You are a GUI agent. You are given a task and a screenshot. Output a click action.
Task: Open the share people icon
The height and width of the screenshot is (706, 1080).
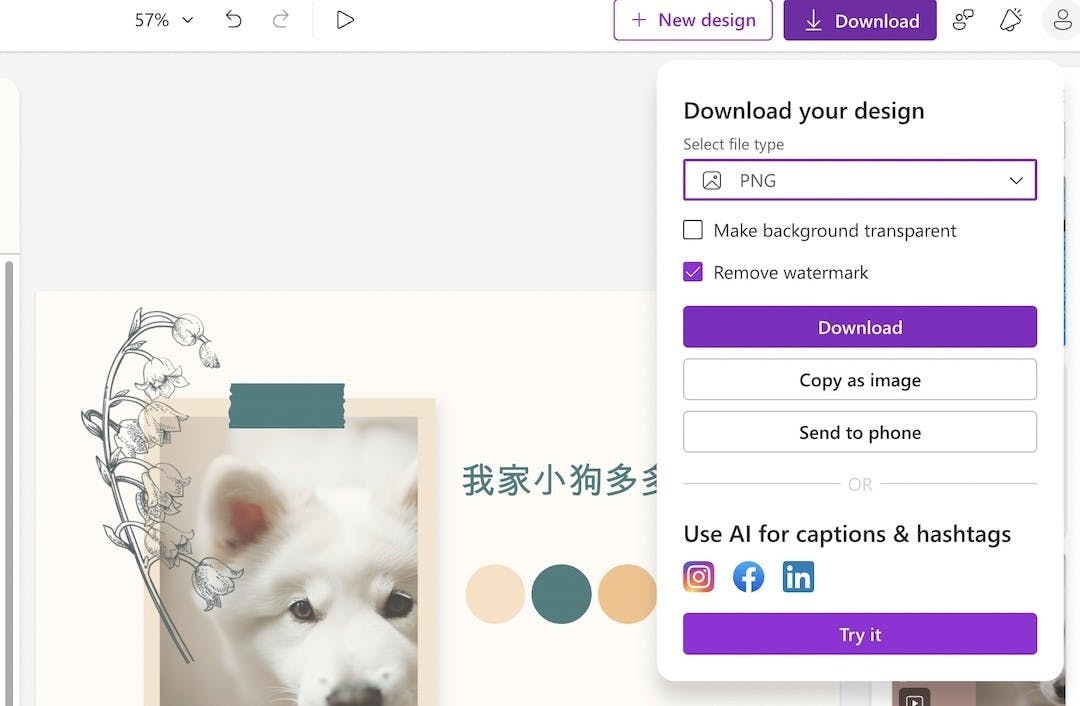click(x=963, y=20)
